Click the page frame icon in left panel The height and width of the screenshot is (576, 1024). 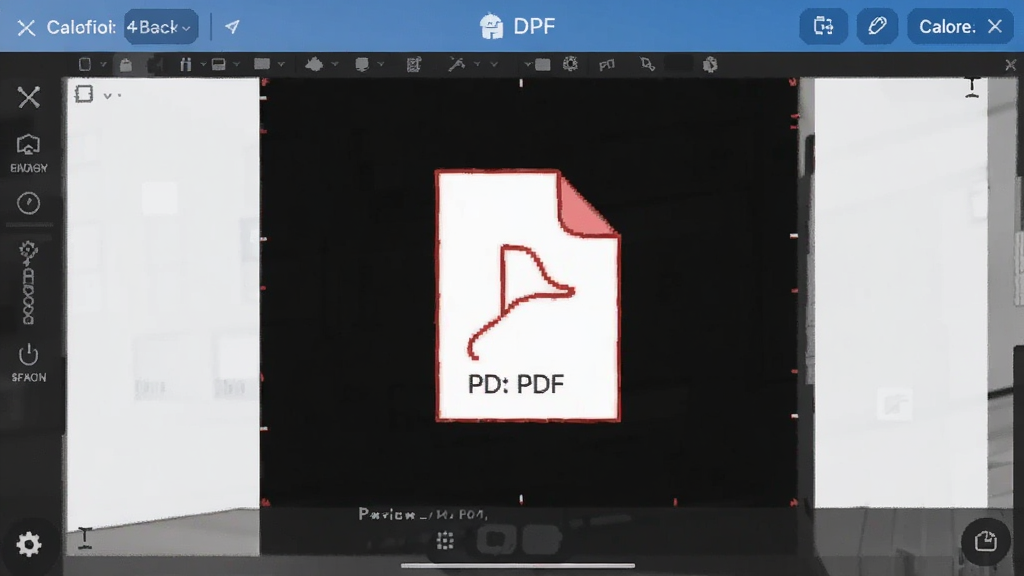(84, 94)
